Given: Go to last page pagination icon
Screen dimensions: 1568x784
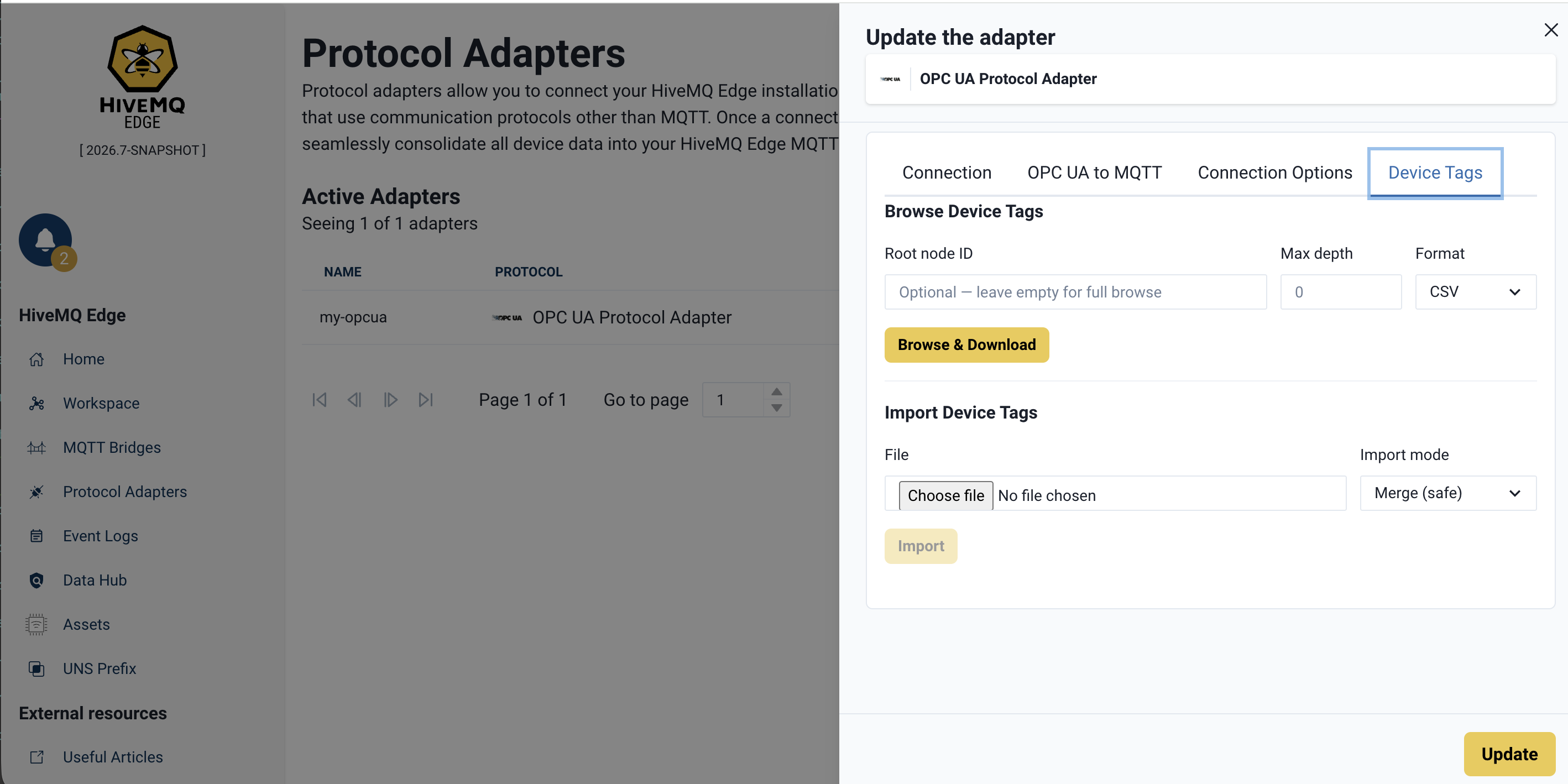Looking at the screenshot, I should (x=426, y=400).
